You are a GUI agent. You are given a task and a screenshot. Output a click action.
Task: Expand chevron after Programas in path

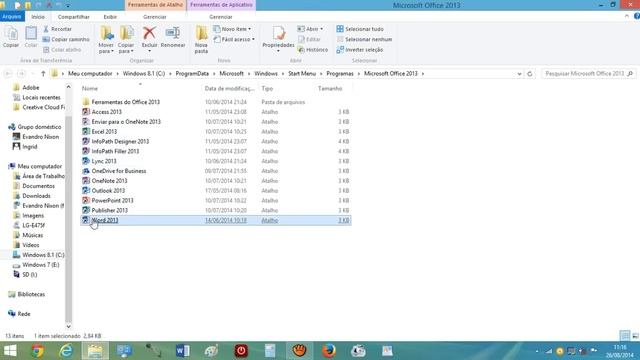tap(359, 74)
